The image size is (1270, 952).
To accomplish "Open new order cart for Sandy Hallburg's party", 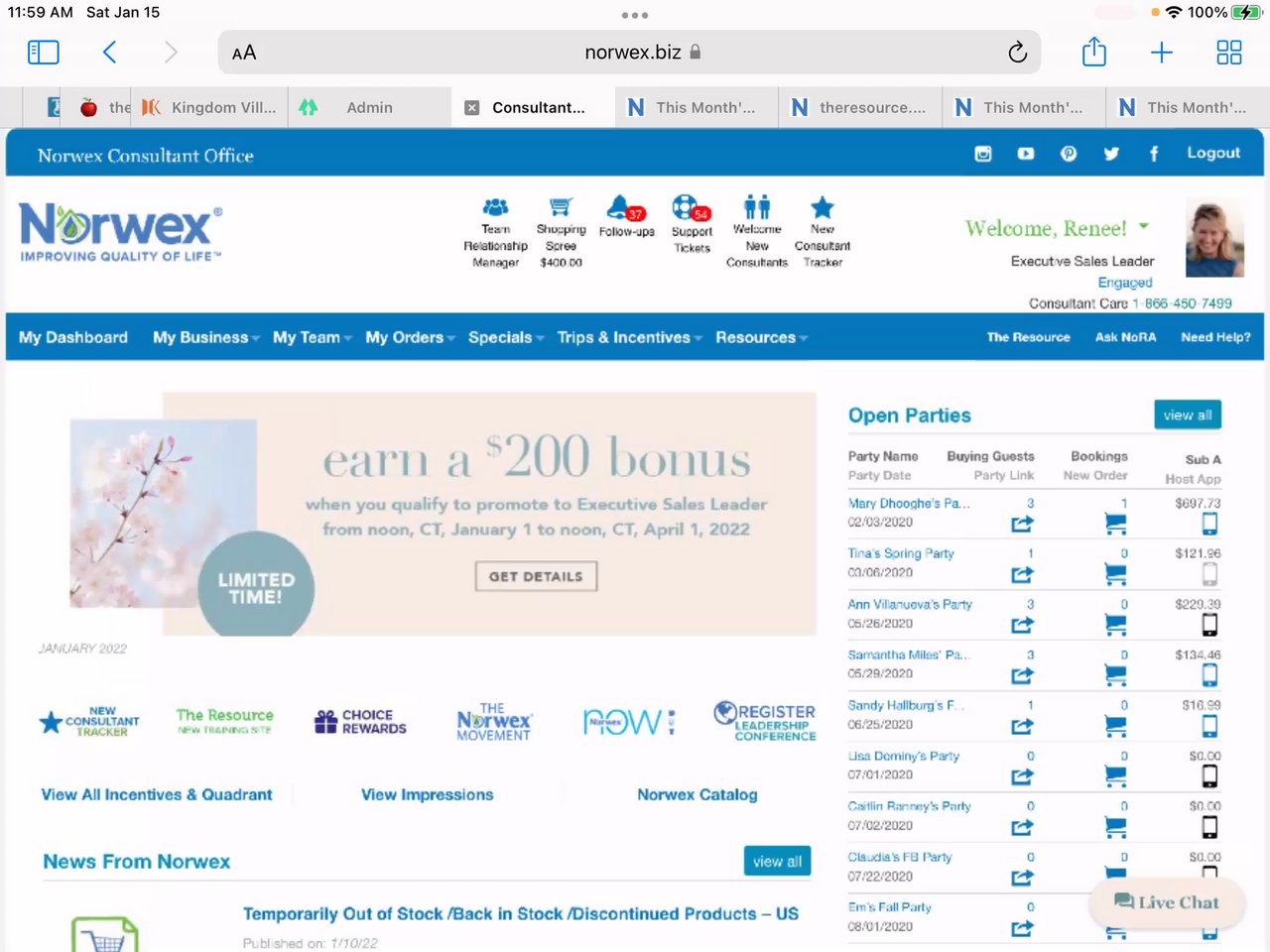I will 1115,726.
